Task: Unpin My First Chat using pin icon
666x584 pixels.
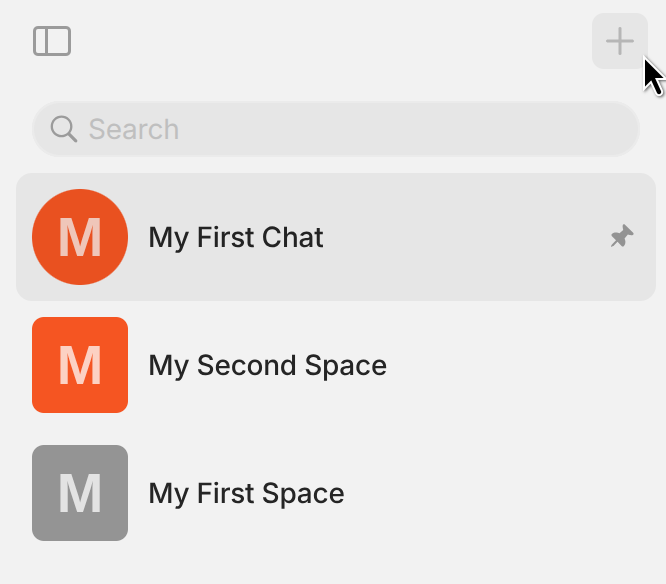Action: point(622,237)
